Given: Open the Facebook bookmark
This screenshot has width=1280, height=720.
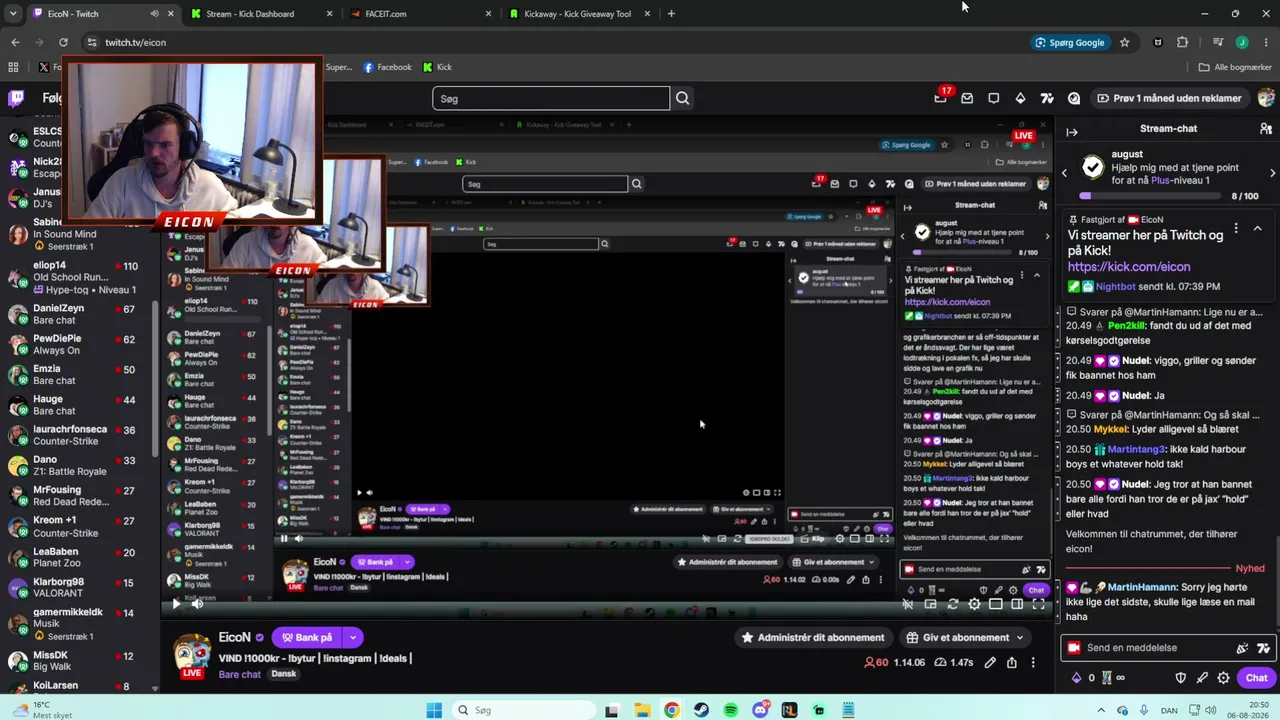Looking at the screenshot, I should 387,67.
